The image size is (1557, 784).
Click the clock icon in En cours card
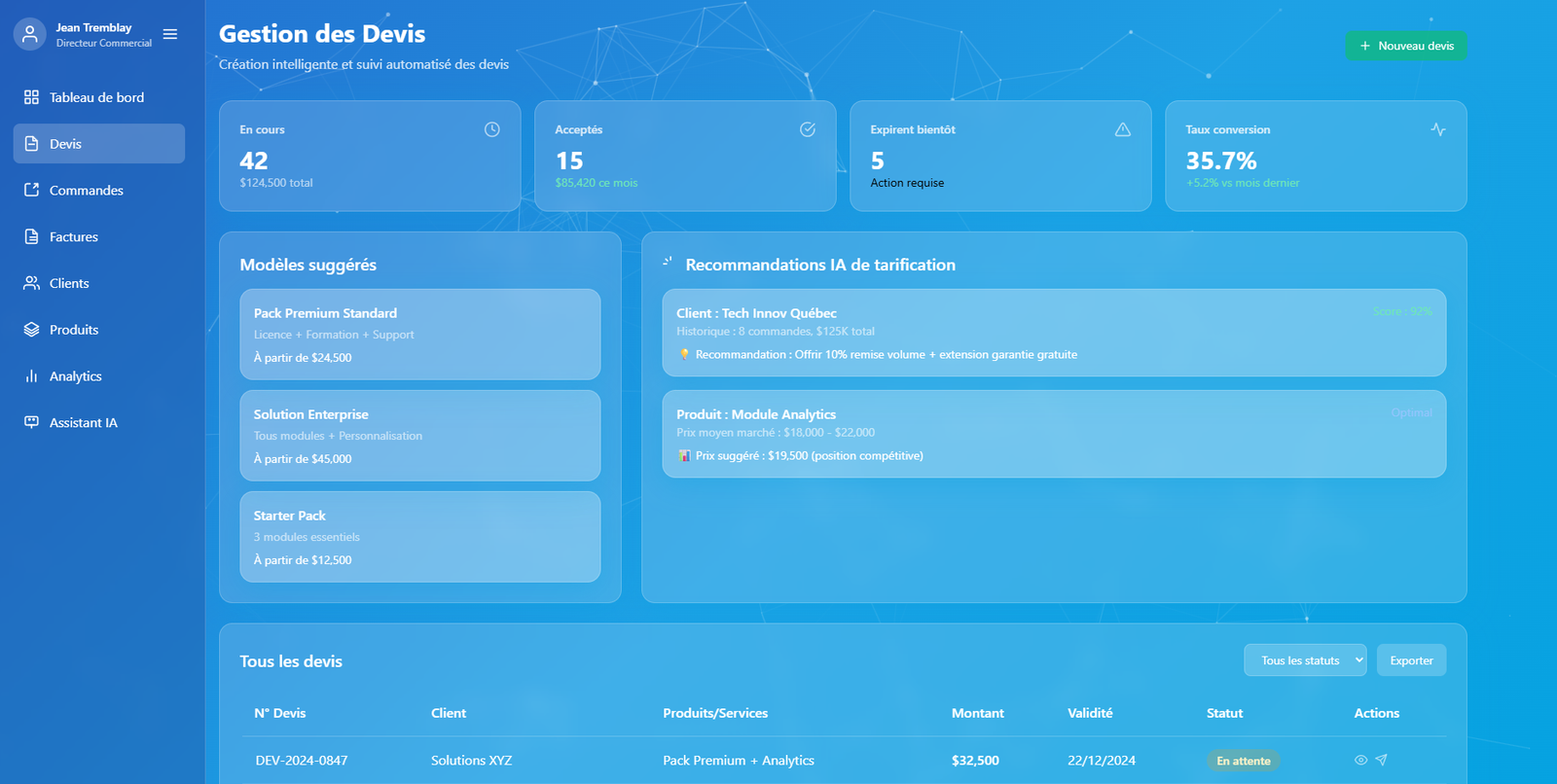click(492, 129)
